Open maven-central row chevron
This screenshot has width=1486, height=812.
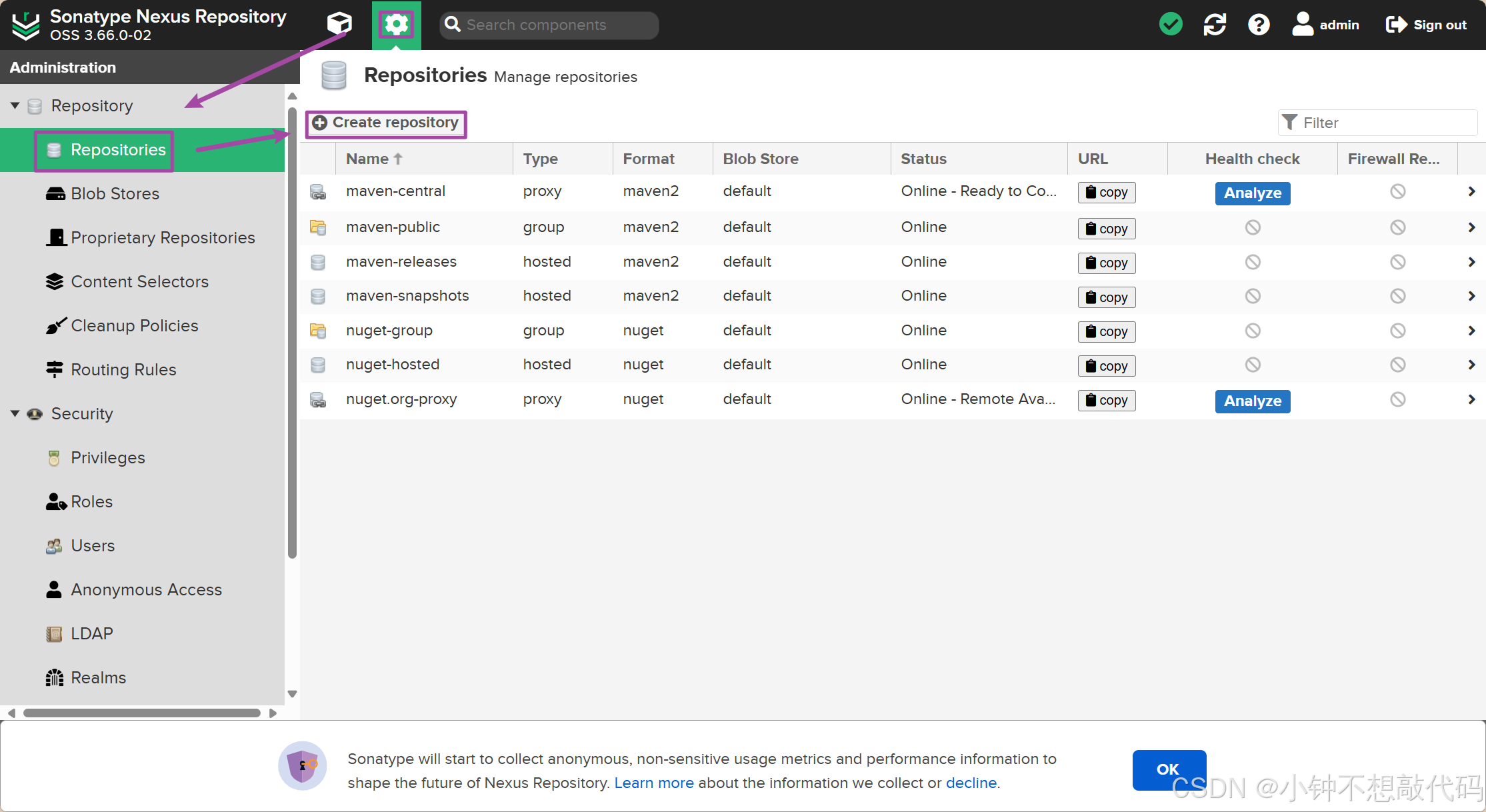1471,192
